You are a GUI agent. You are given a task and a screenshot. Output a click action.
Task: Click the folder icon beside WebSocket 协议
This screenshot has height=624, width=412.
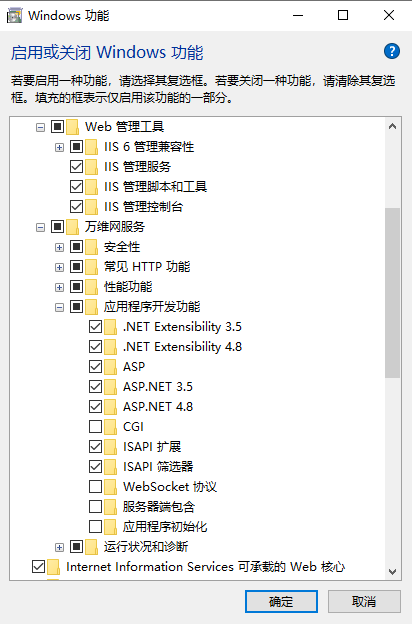point(110,487)
